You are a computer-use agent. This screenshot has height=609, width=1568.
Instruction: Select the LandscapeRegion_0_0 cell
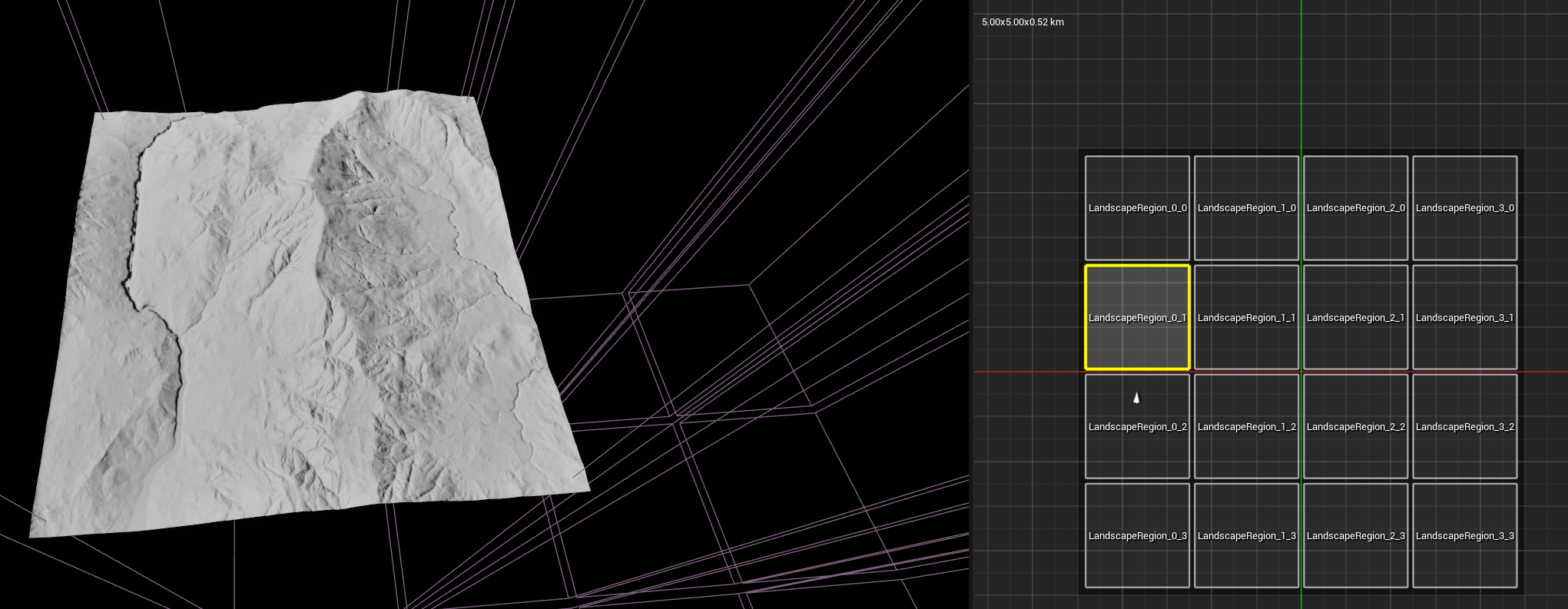1137,208
